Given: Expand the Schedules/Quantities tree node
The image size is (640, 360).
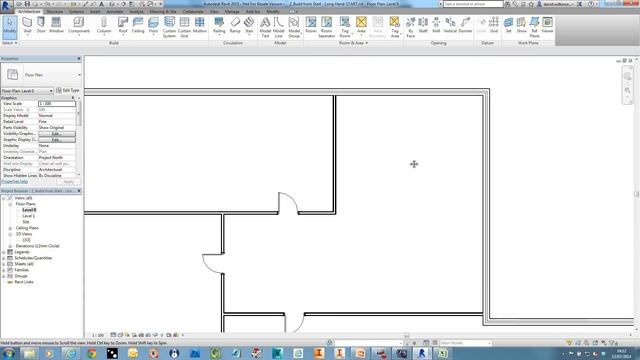Looking at the screenshot, I should tap(4, 258).
